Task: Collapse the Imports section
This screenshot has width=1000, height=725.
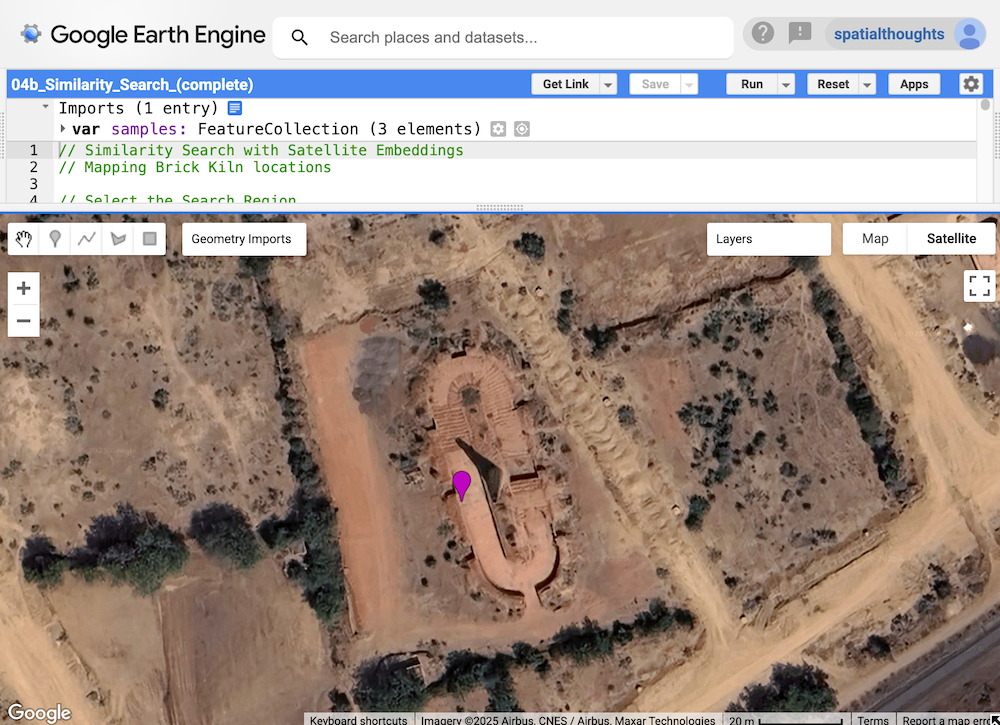Action: click(x=45, y=108)
